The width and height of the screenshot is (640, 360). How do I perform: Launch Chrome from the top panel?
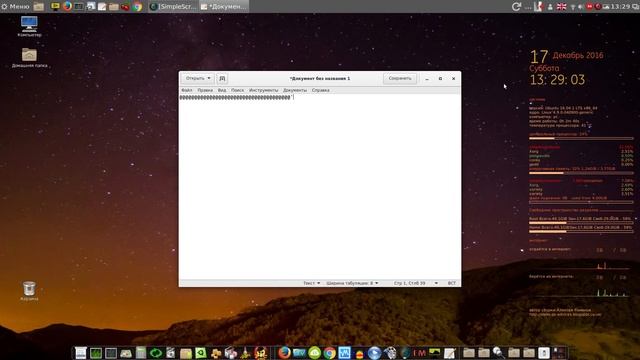coord(138,6)
